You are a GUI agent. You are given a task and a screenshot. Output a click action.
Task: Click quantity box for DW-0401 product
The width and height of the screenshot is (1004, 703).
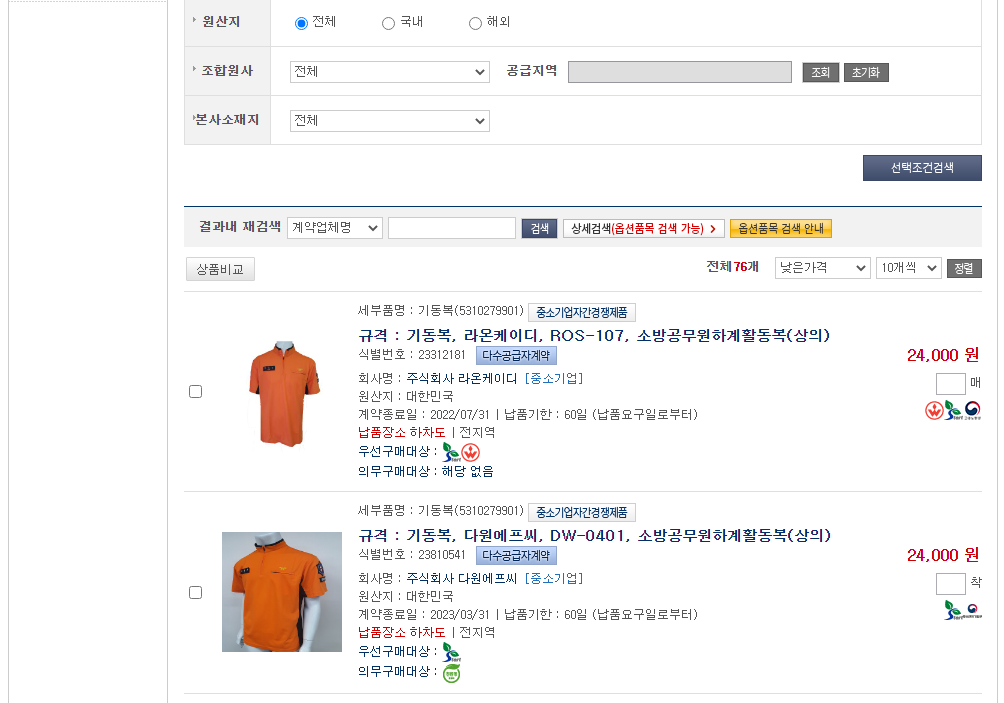point(950,583)
